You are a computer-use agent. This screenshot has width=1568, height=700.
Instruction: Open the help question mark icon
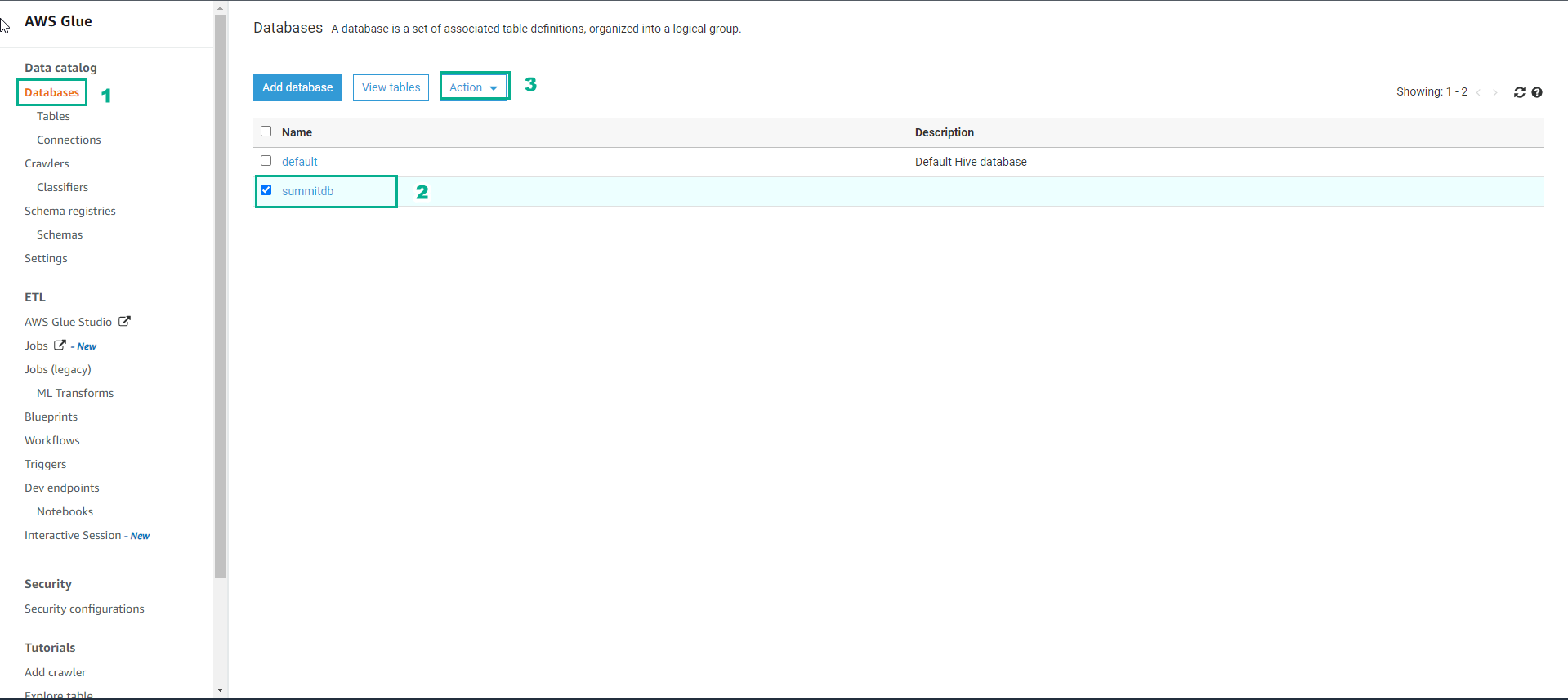1537,92
